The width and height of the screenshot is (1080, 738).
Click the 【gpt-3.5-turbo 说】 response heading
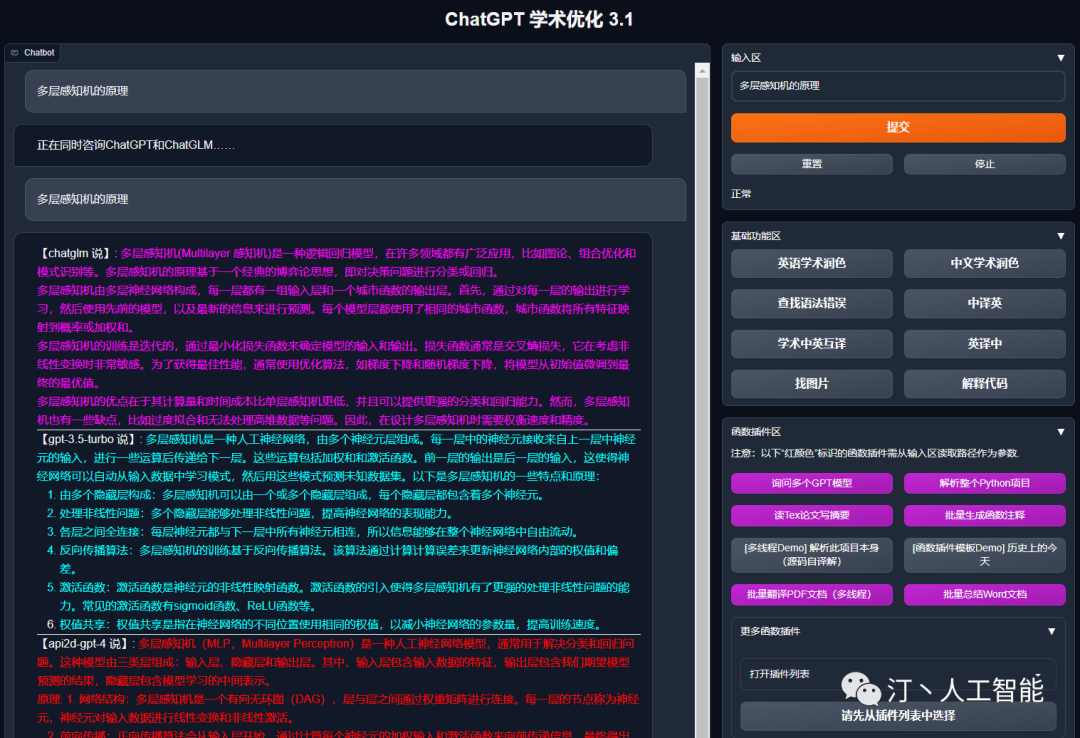[87, 440]
